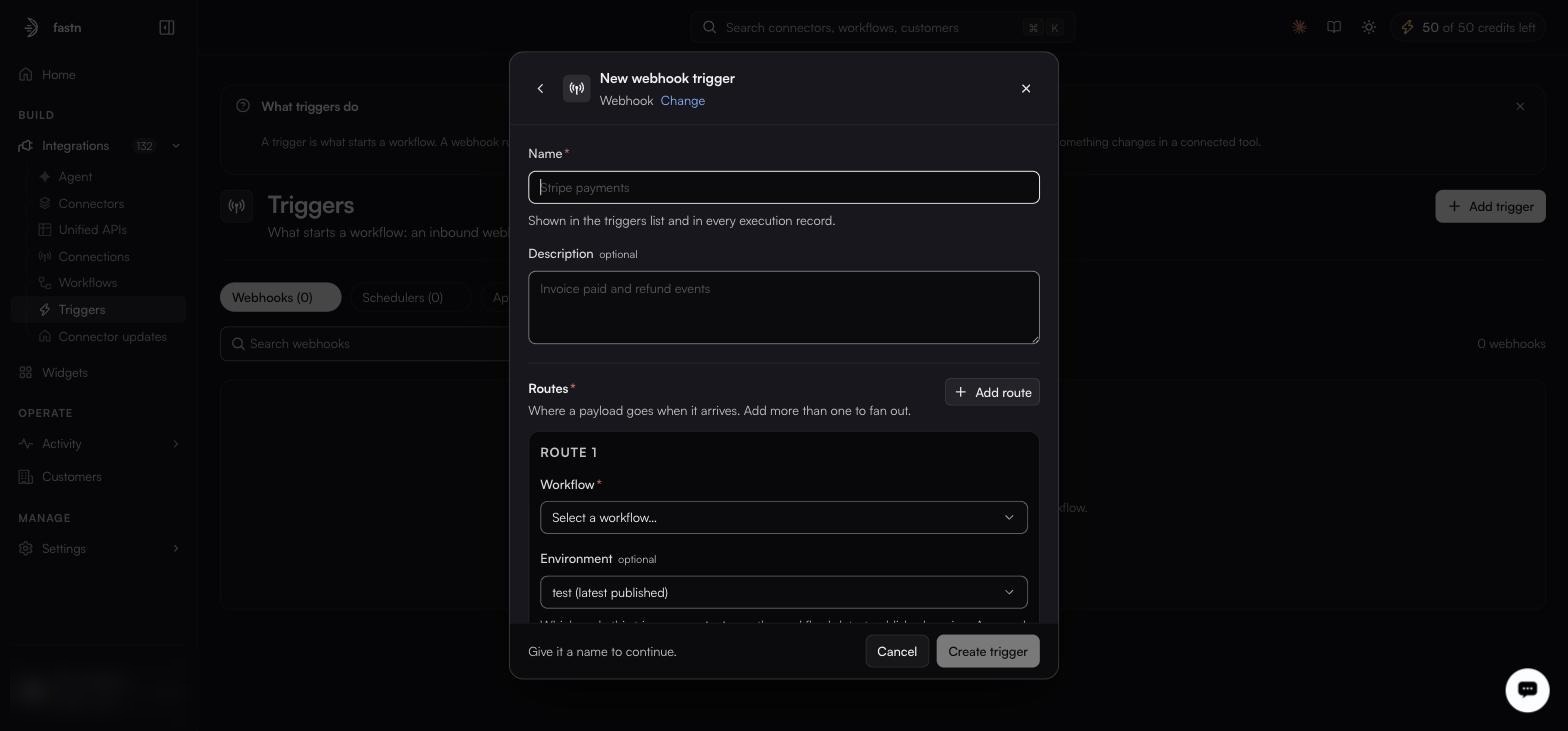Click the Settings gear icon in sidebar

(26, 549)
